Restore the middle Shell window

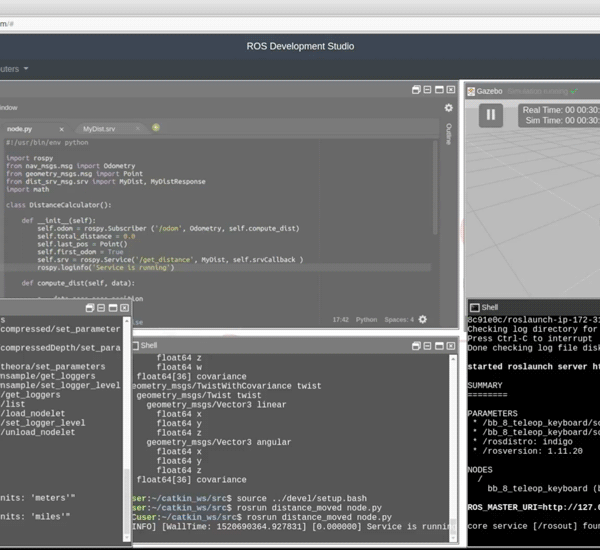point(416,346)
